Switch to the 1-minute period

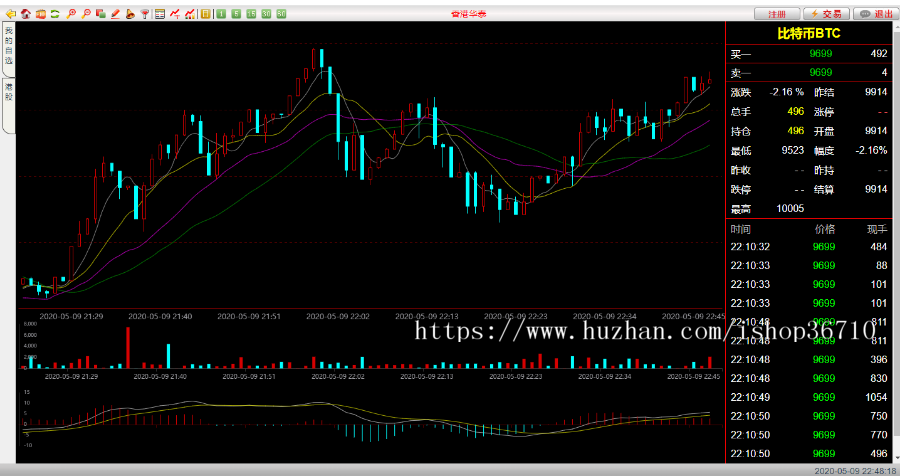[x=221, y=14]
